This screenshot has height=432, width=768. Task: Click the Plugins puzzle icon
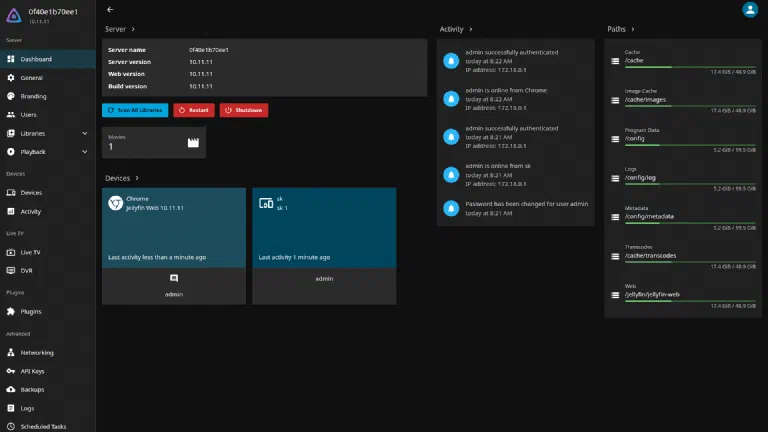(x=11, y=312)
